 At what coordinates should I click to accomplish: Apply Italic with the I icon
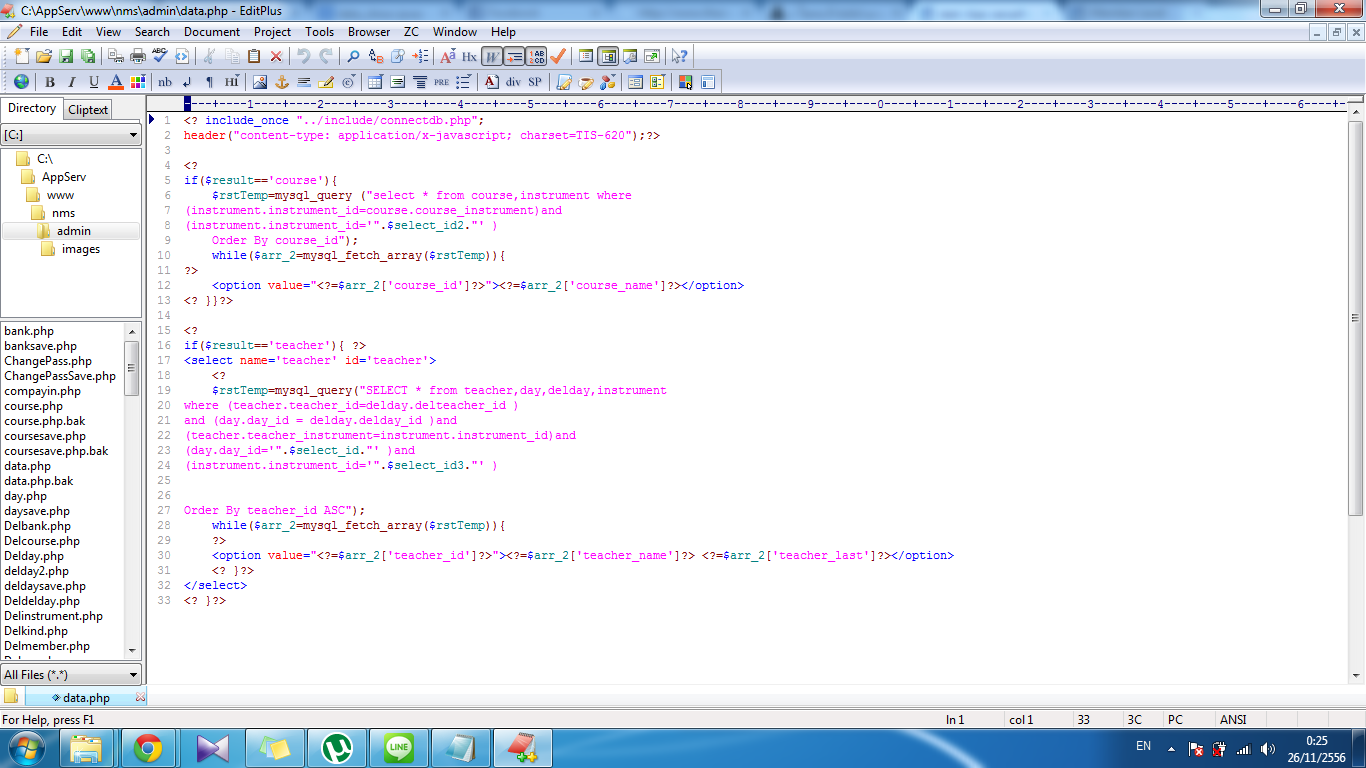coord(72,82)
